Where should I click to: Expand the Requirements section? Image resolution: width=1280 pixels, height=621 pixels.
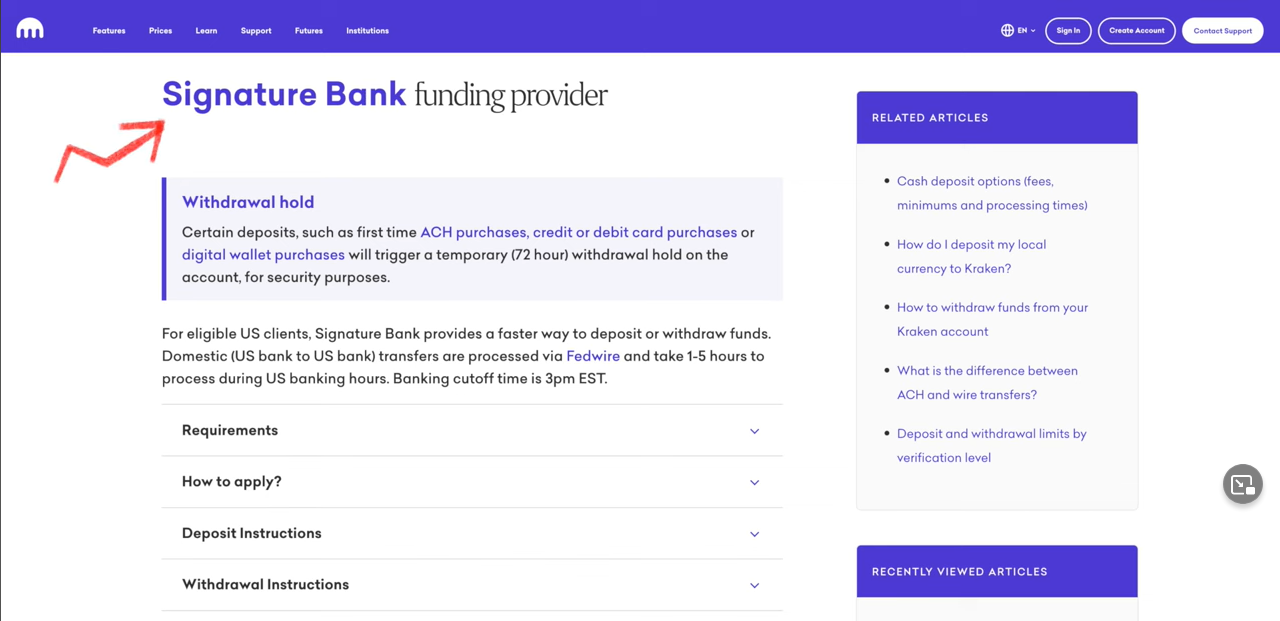tap(472, 431)
